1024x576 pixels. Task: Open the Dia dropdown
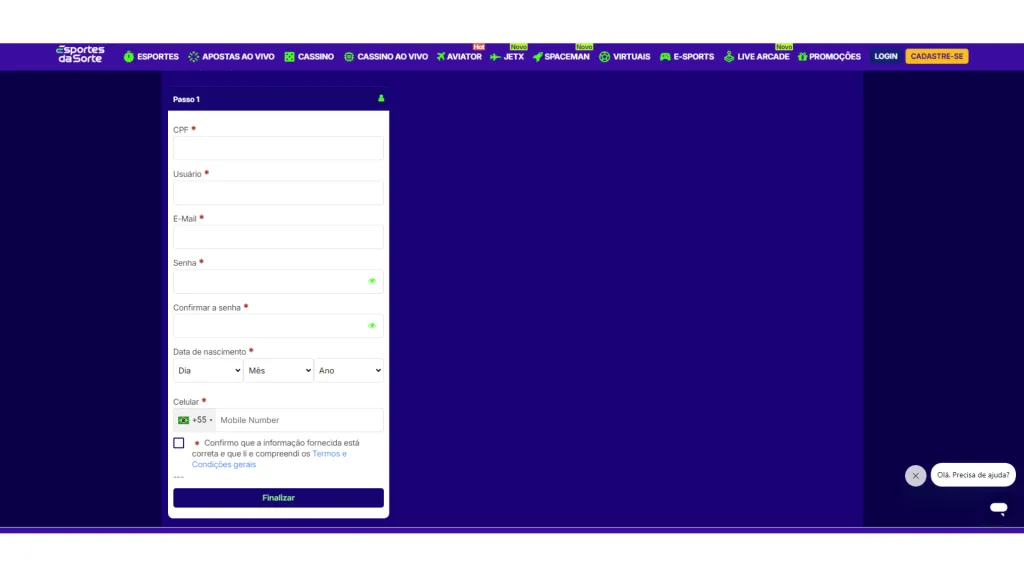pos(208,371)
